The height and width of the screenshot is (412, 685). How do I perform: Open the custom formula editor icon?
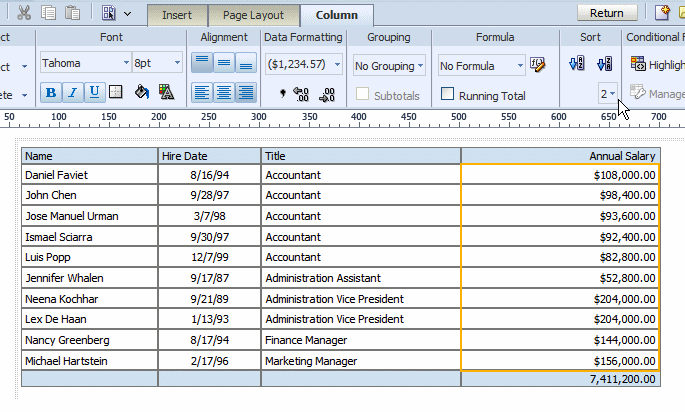pos(538,65)
